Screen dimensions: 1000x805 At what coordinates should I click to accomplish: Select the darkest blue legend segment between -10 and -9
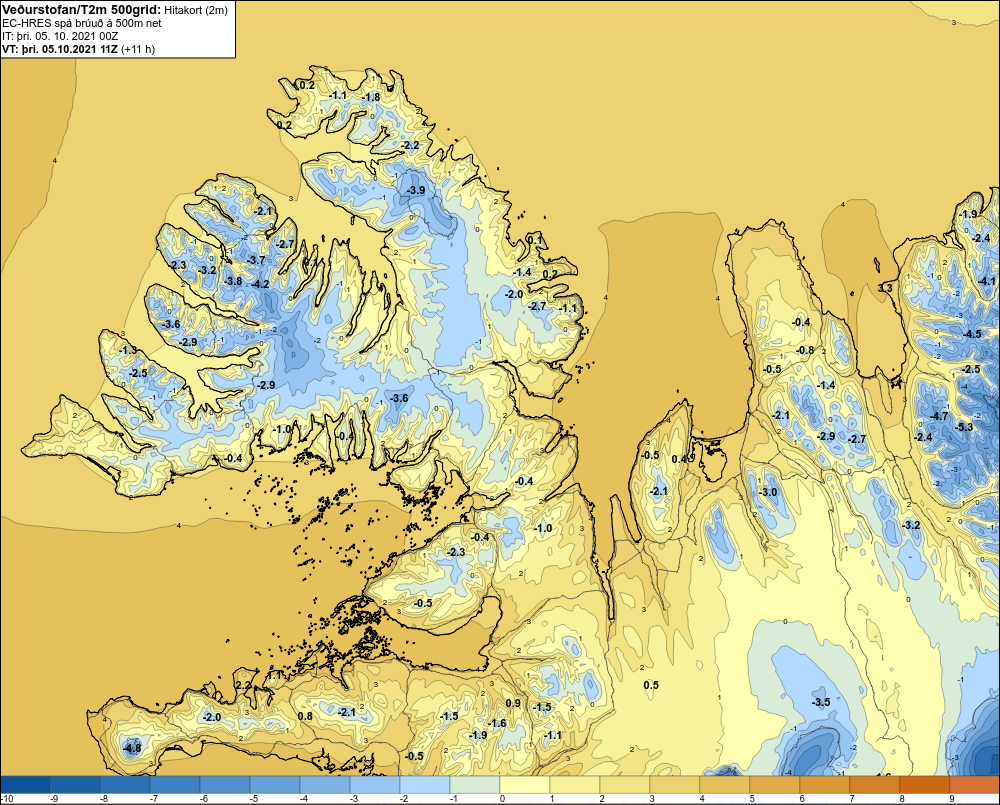[25, 784]
